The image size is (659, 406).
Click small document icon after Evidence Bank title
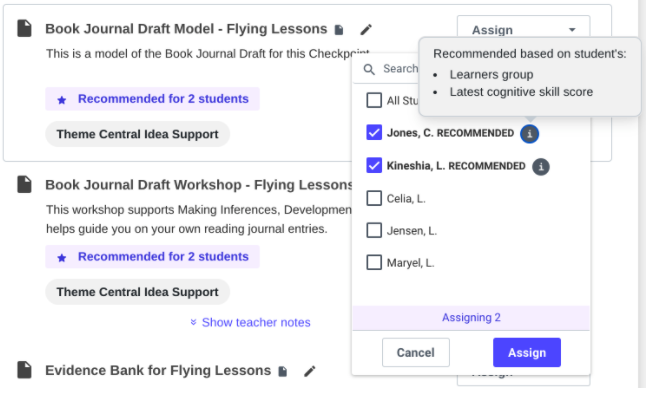tap(283, 371)
